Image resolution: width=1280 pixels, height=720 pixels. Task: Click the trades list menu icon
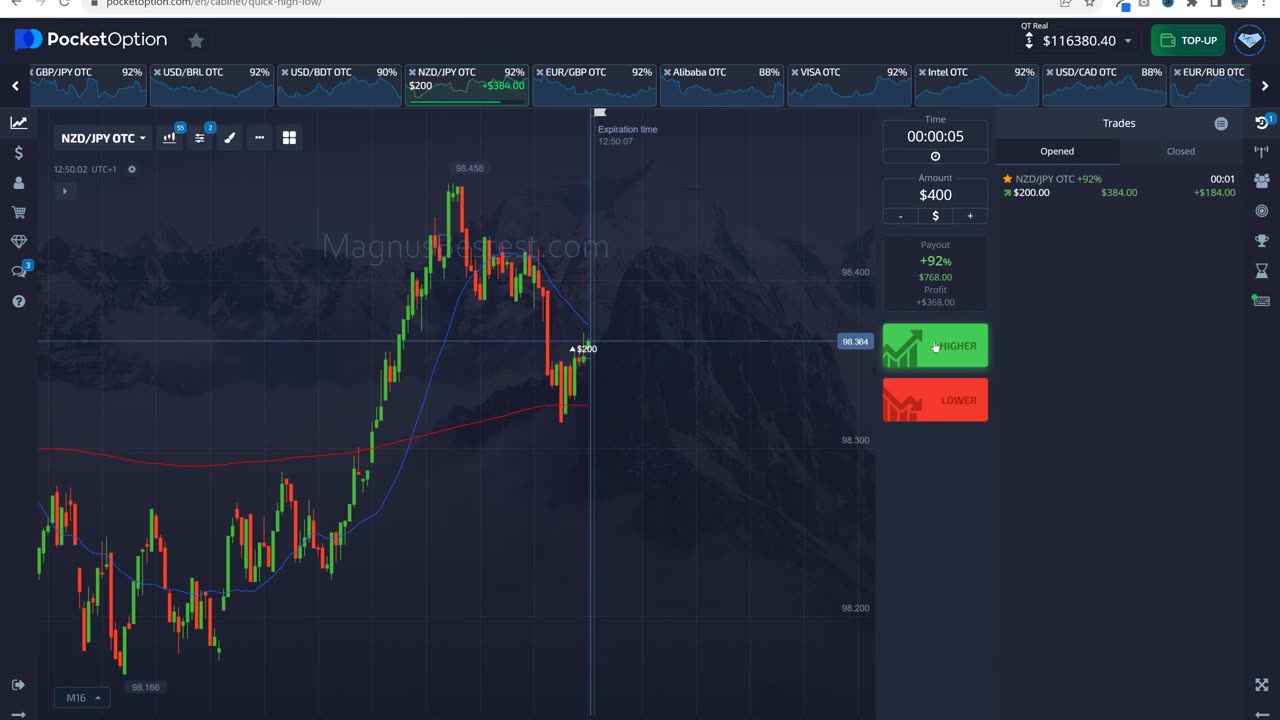1221,124
